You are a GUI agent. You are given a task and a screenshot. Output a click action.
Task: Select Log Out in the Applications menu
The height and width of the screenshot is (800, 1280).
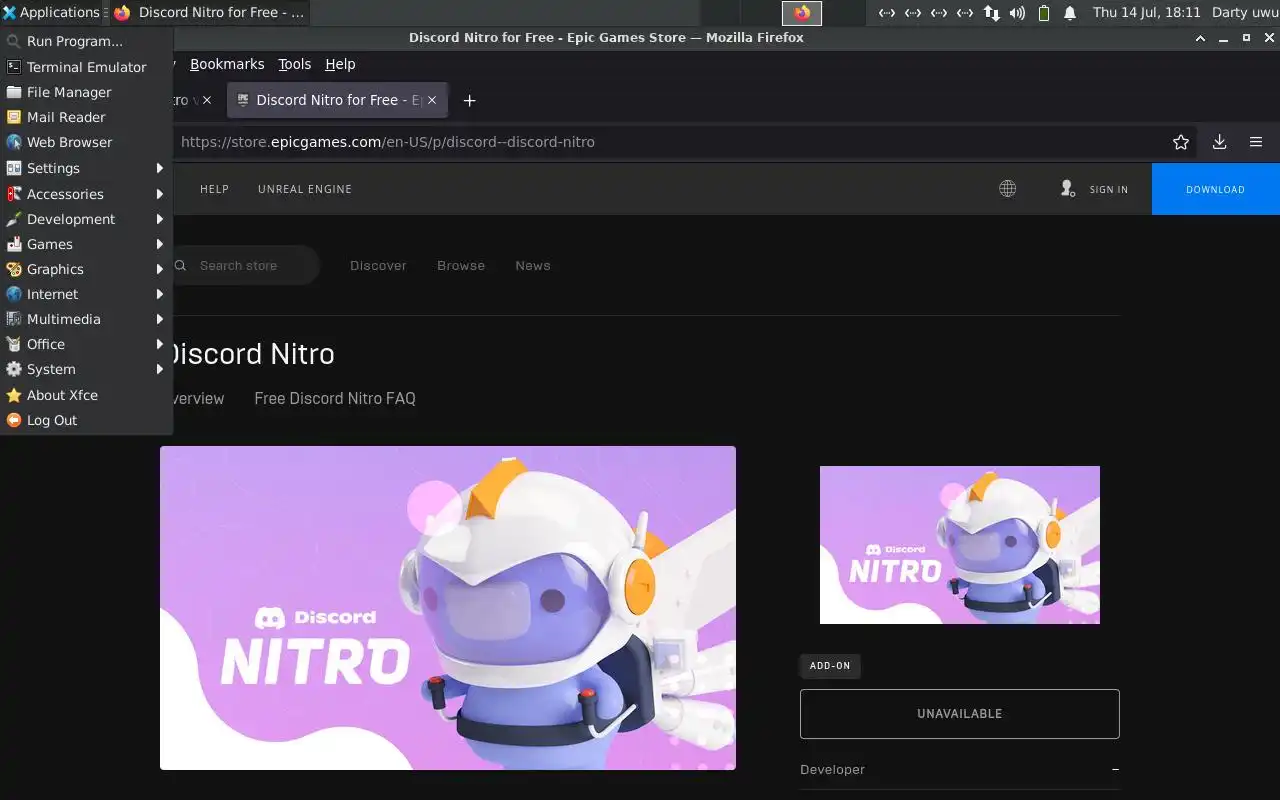point(86,420)
